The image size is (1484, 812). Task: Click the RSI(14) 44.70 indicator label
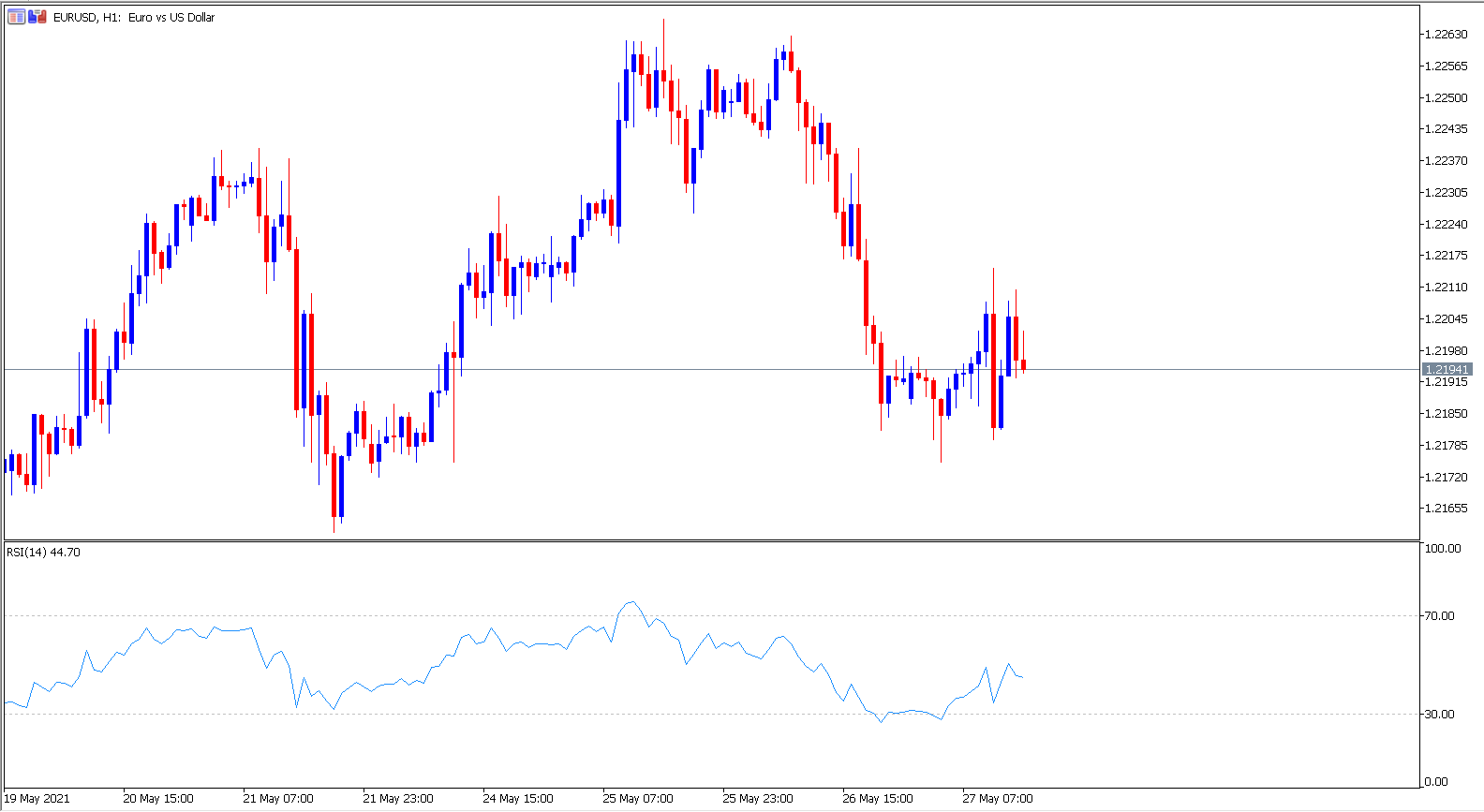tap(43, 553)
